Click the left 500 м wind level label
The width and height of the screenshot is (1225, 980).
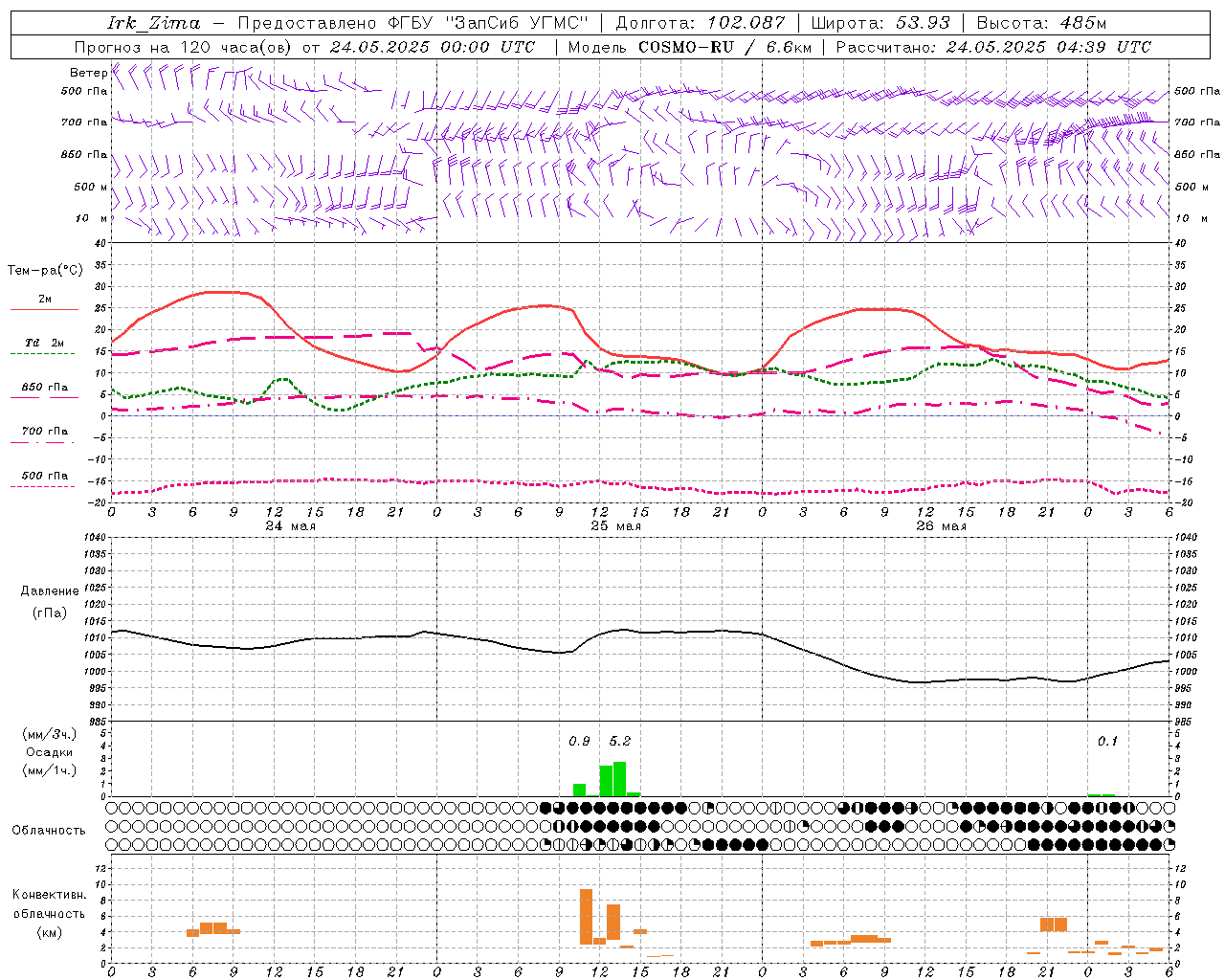tap(90, 187)
